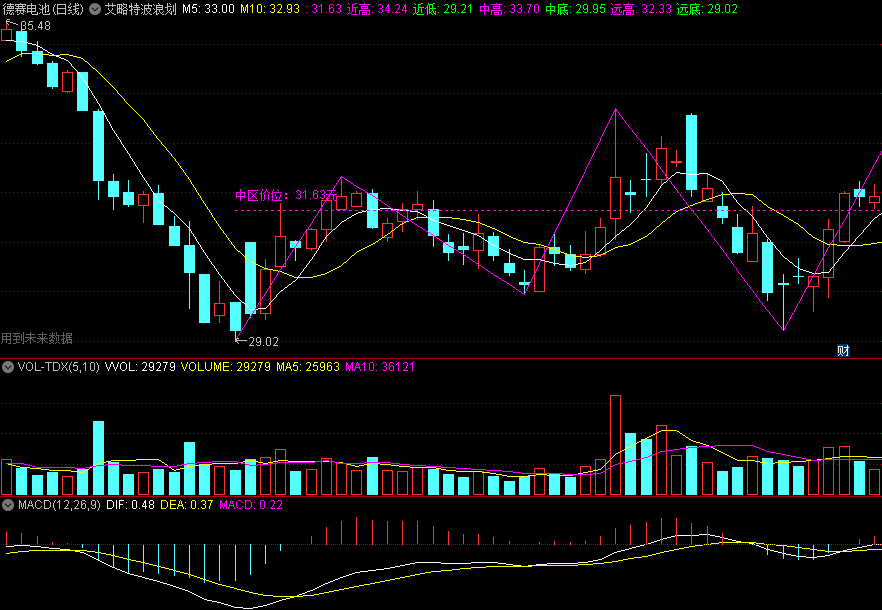
Task: Open the VOL-TDX indicator dropdown arrow
Action: click(8, 367)
